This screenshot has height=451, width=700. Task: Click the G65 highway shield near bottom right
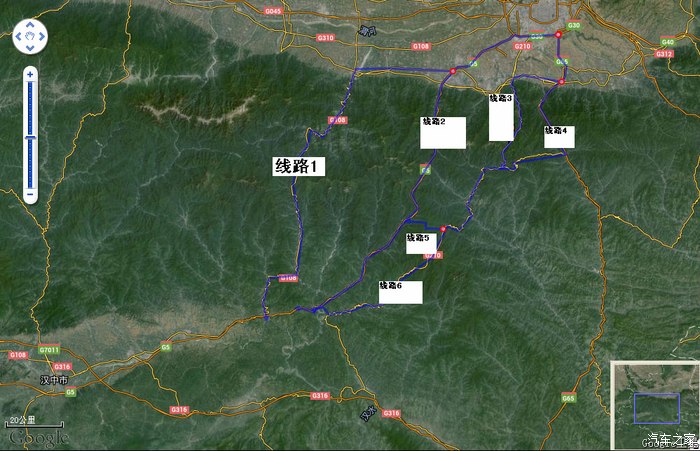pyautogui.click(x=568, y=398)
